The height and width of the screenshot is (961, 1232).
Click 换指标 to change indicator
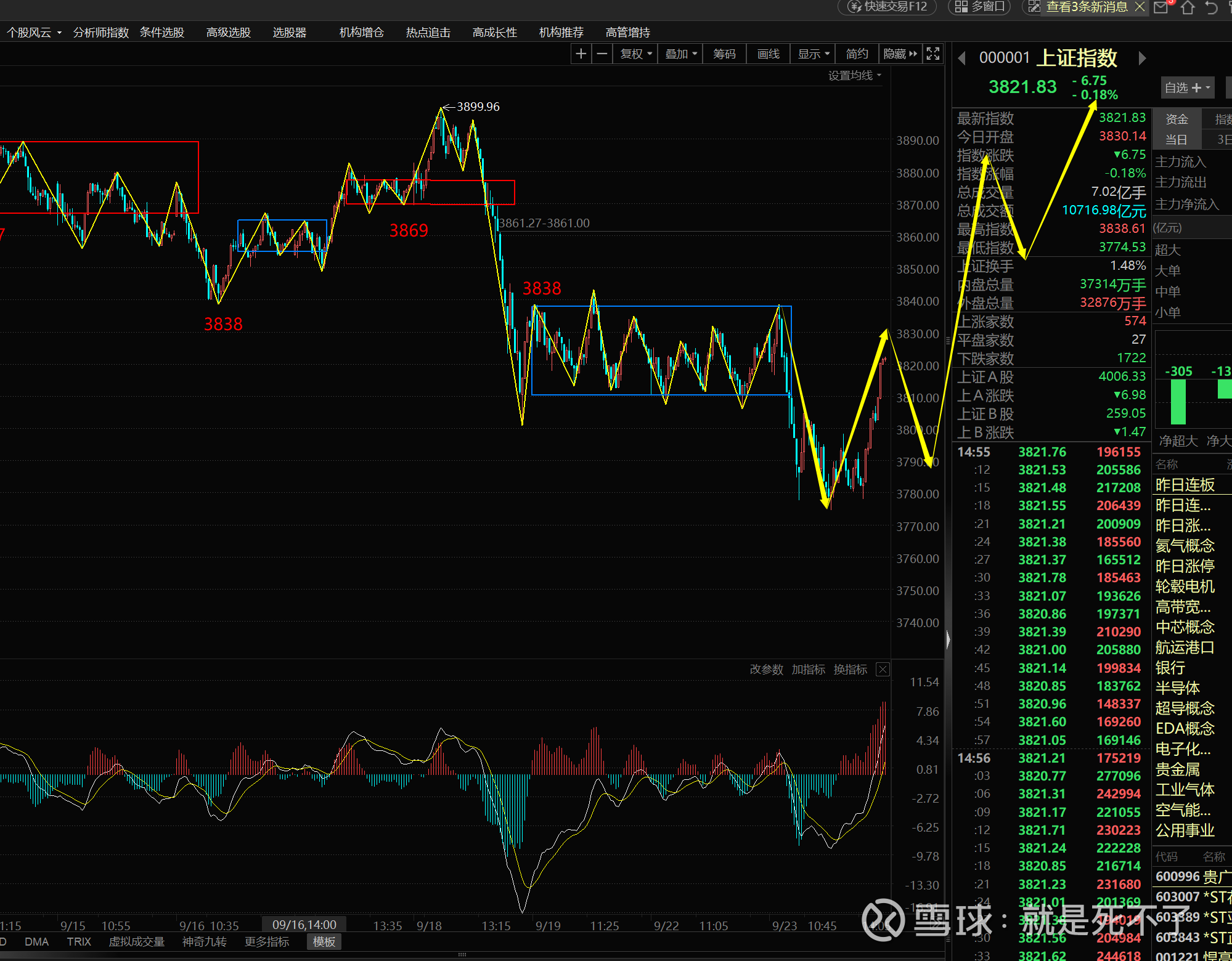(850, 670)
